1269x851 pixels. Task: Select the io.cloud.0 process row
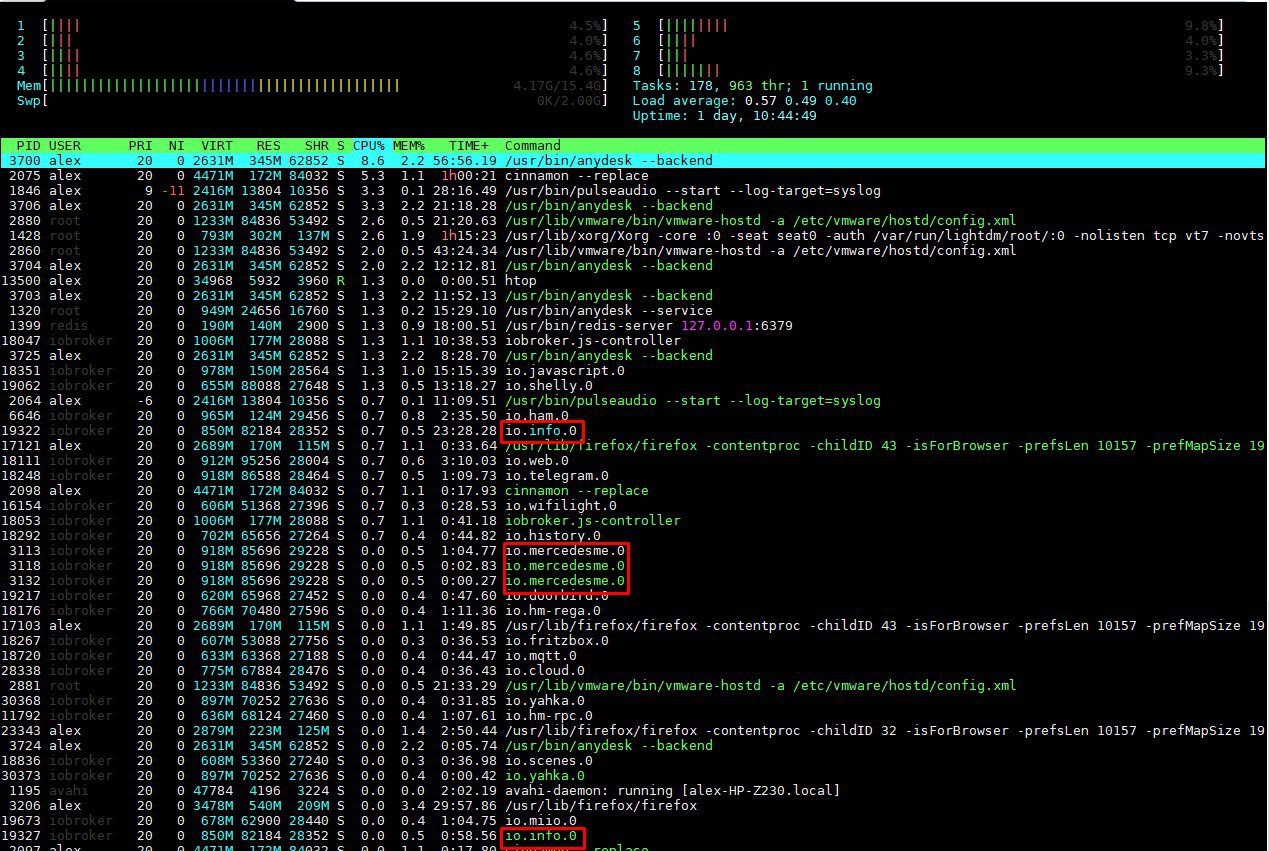click(633, 670)
